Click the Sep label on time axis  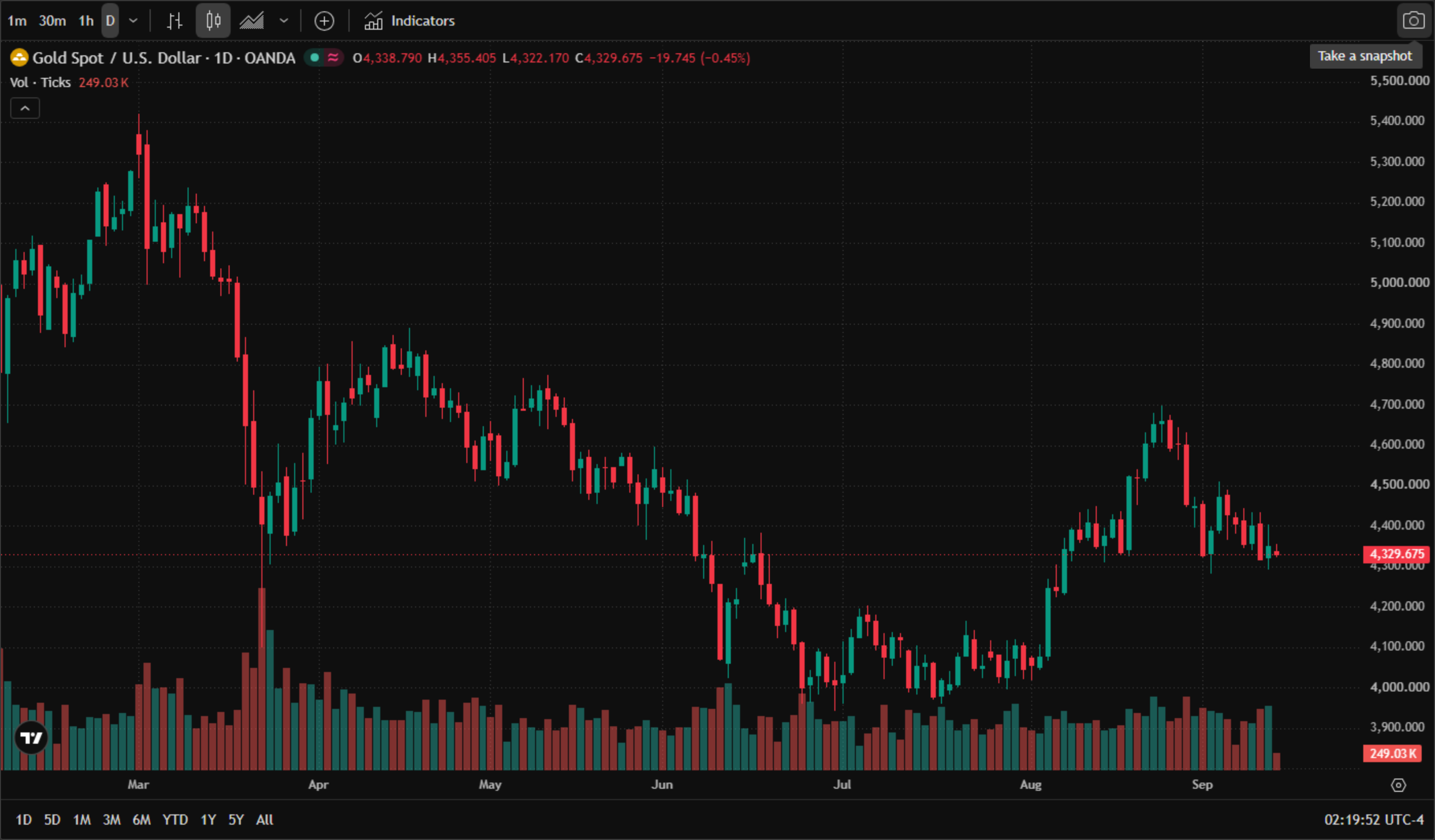click(x=1203, y=785)
